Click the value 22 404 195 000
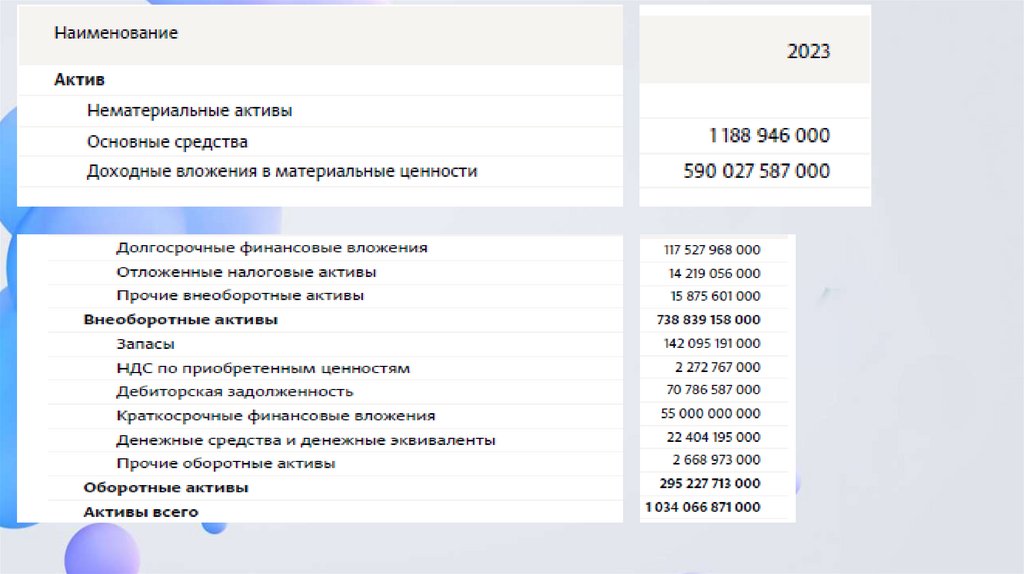This screenshot has height=574, width=1024. click(x=713, y=437)
